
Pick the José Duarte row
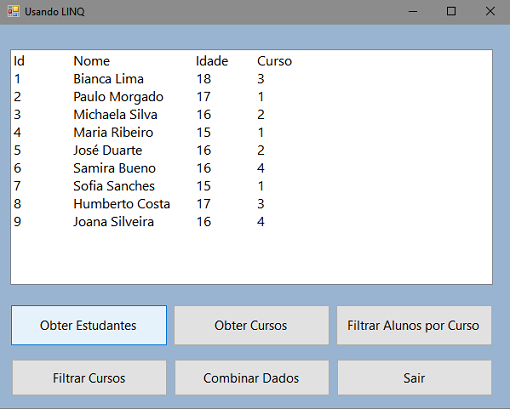[251, 150]
